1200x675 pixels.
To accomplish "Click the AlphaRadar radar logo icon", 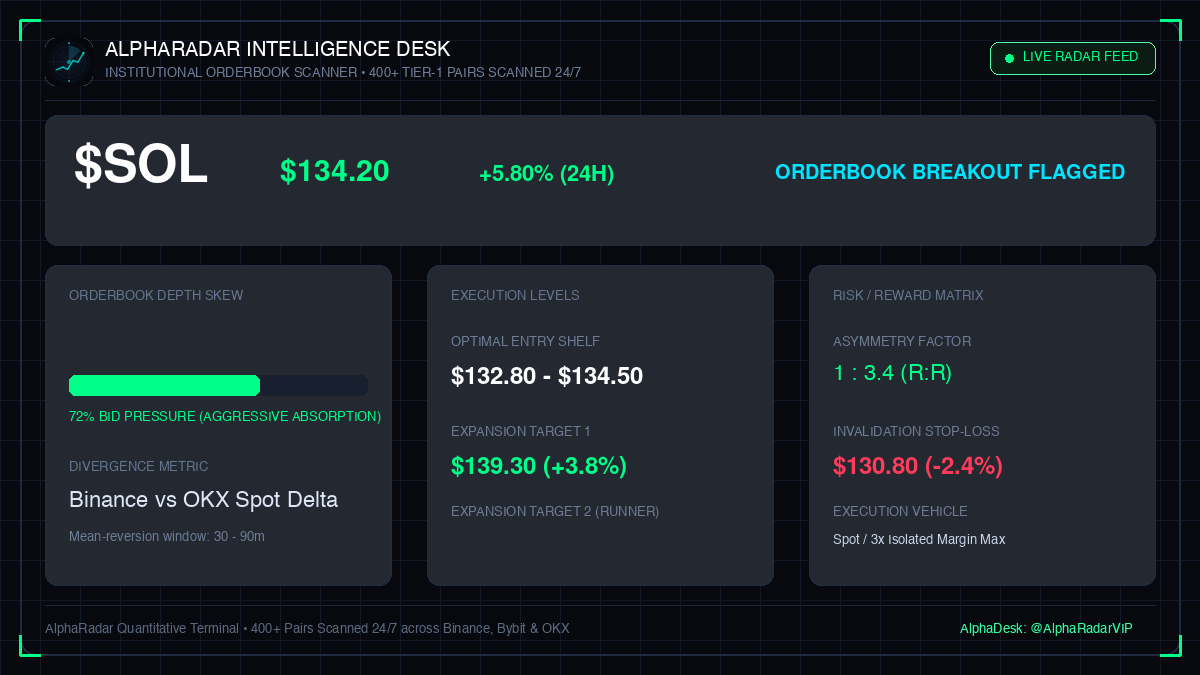I will coord(69,62).
